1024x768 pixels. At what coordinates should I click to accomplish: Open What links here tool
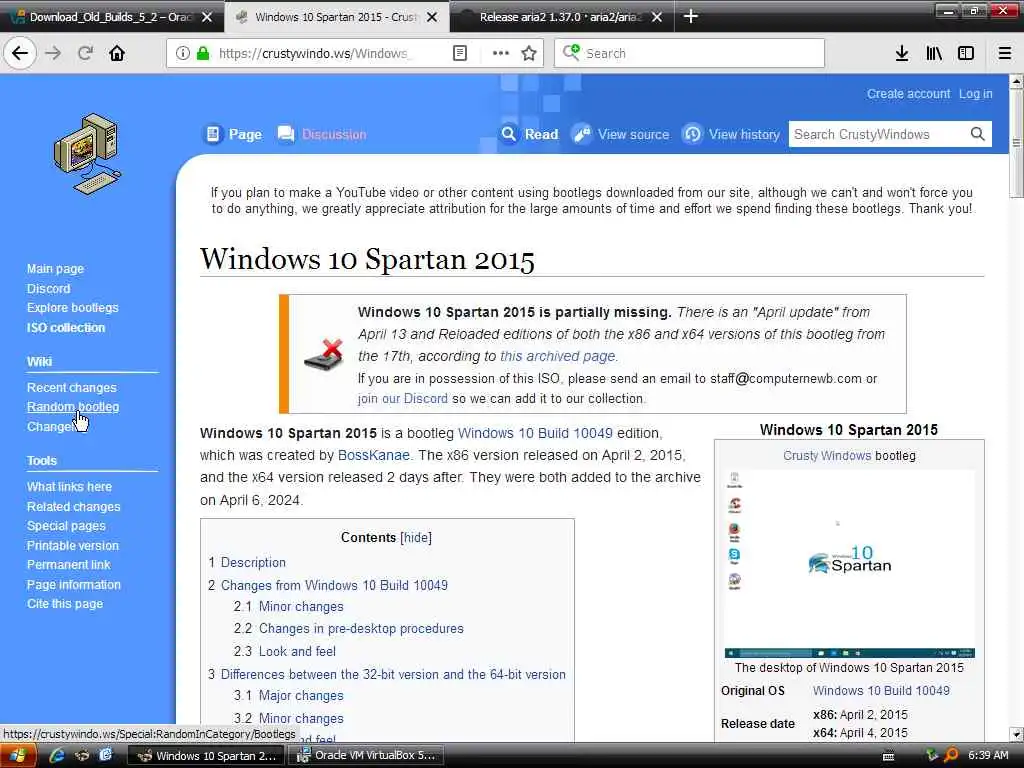[69, 487]
